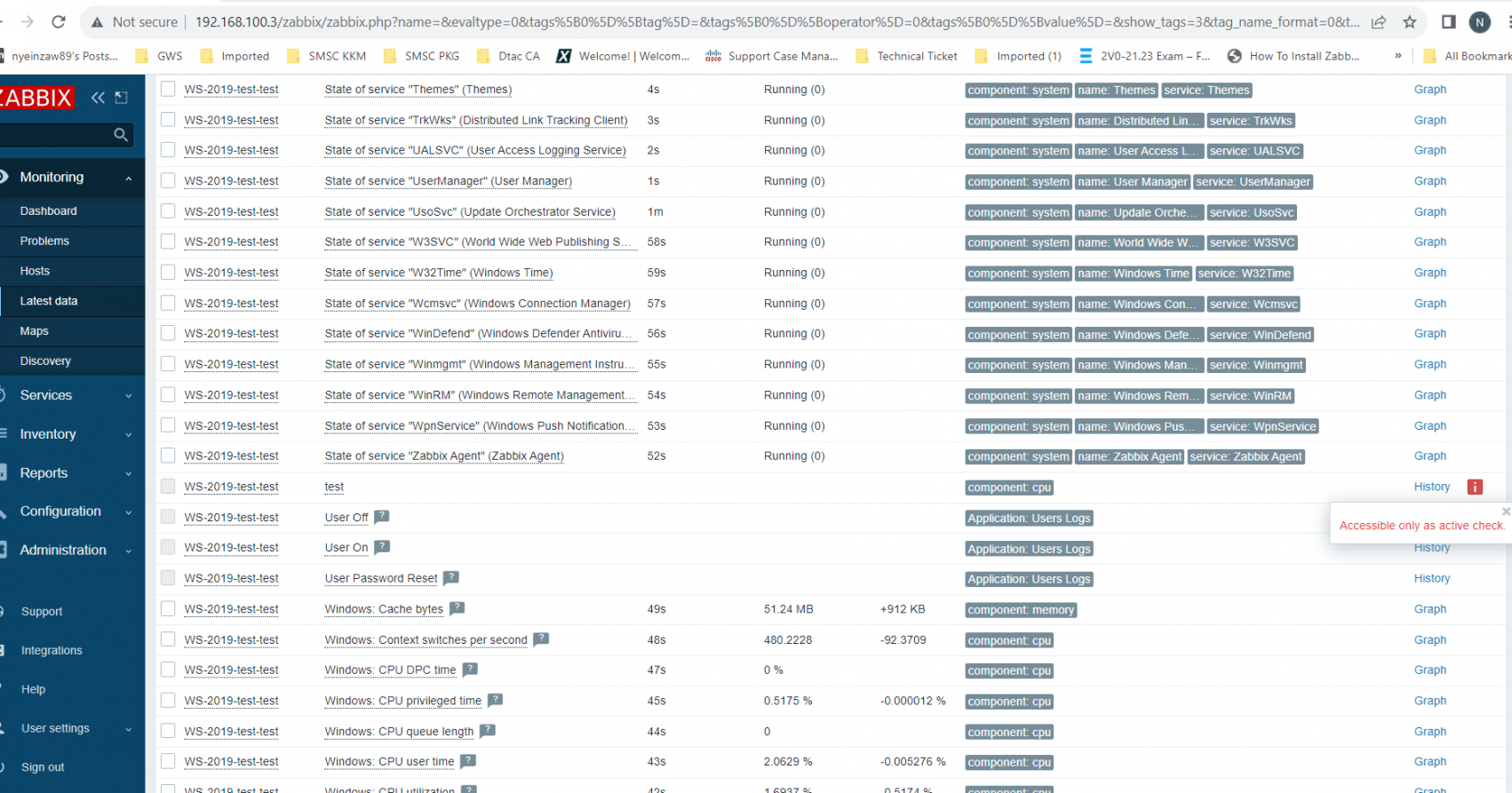Open Graph link for the W32Time service
Screen dimensions: 1512x793
coord(1430,273)
